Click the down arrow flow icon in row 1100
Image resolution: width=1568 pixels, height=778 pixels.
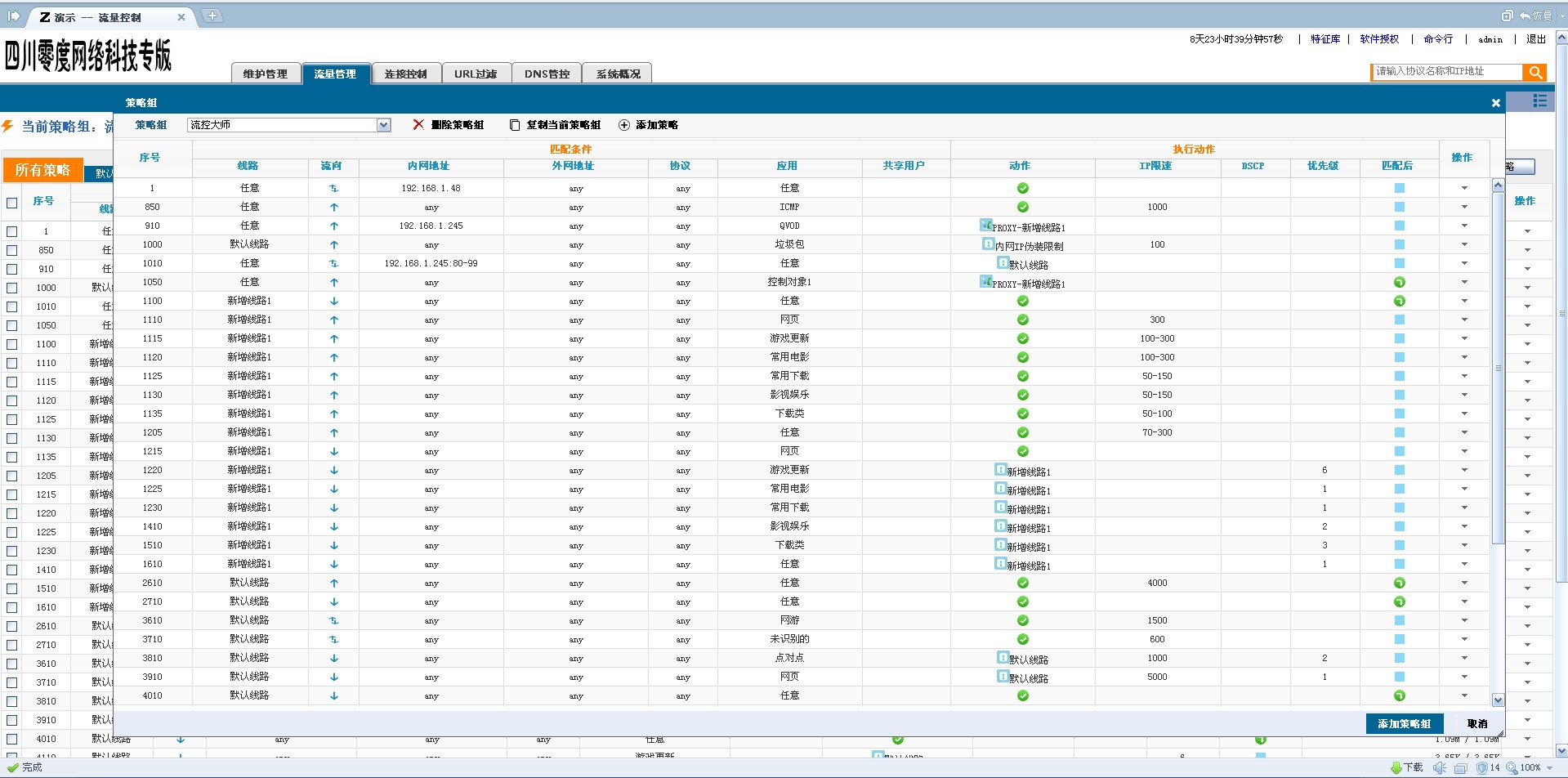pyautogui.click(x=333, y=302)
